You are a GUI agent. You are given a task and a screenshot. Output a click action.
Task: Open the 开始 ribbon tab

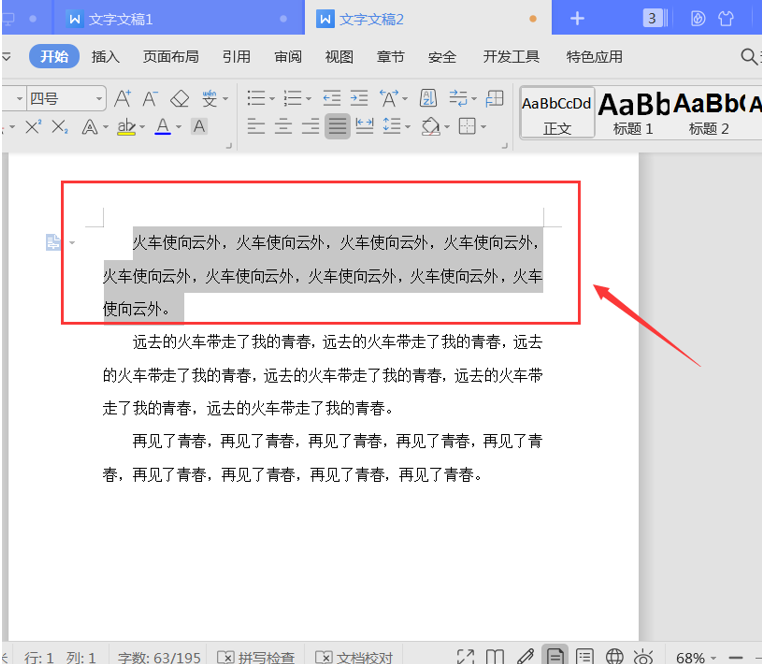54,56
